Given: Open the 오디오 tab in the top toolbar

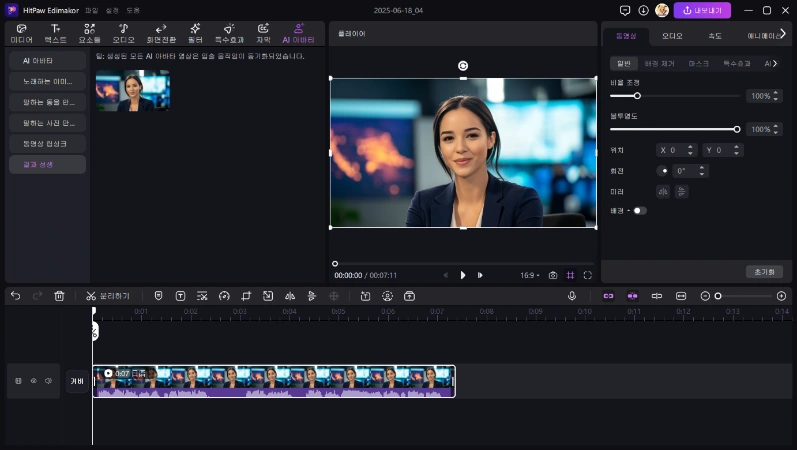Looking at the screenshot, I should tap(124, 34).
